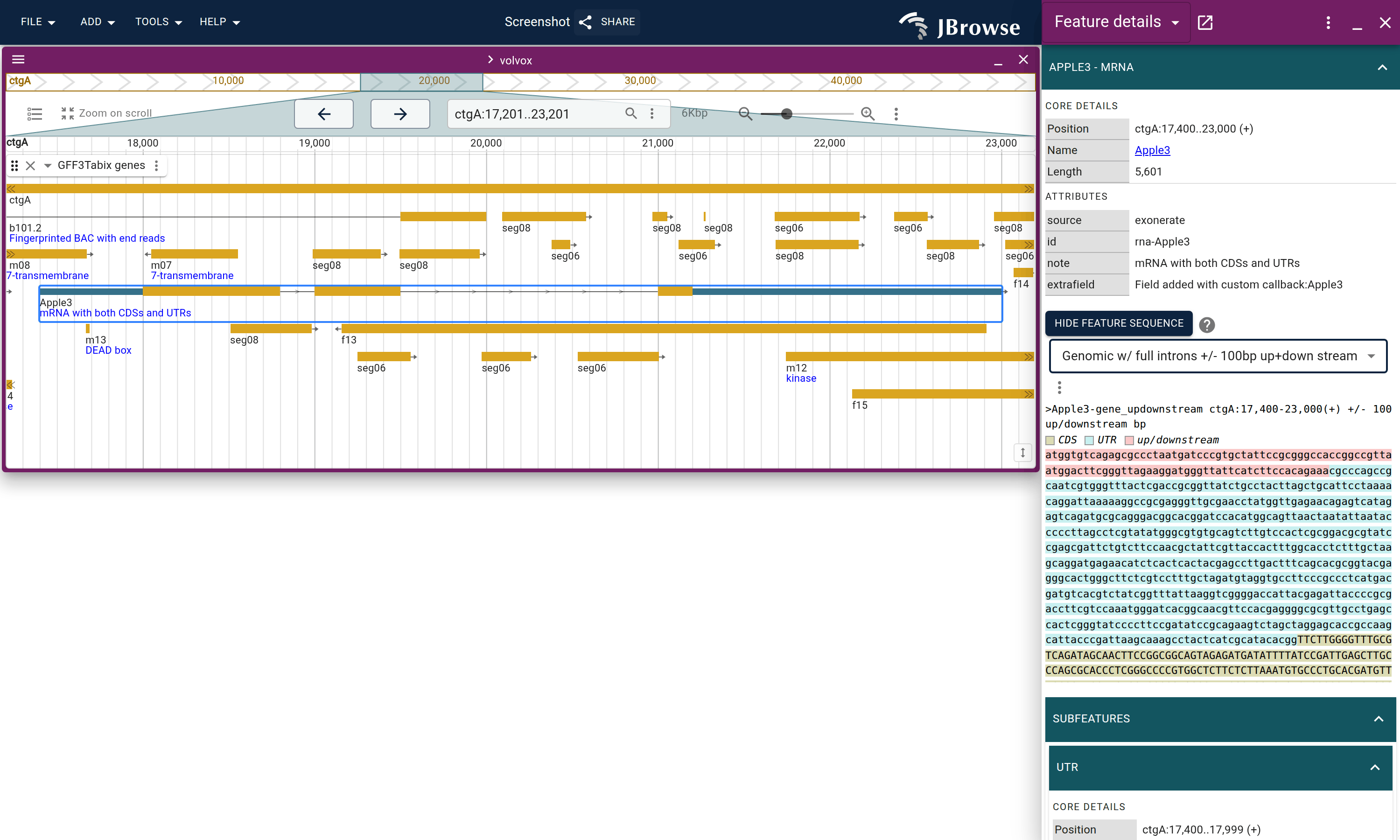
Task: Toggle Zoom on scroll
Action: [x=106, y=113]
